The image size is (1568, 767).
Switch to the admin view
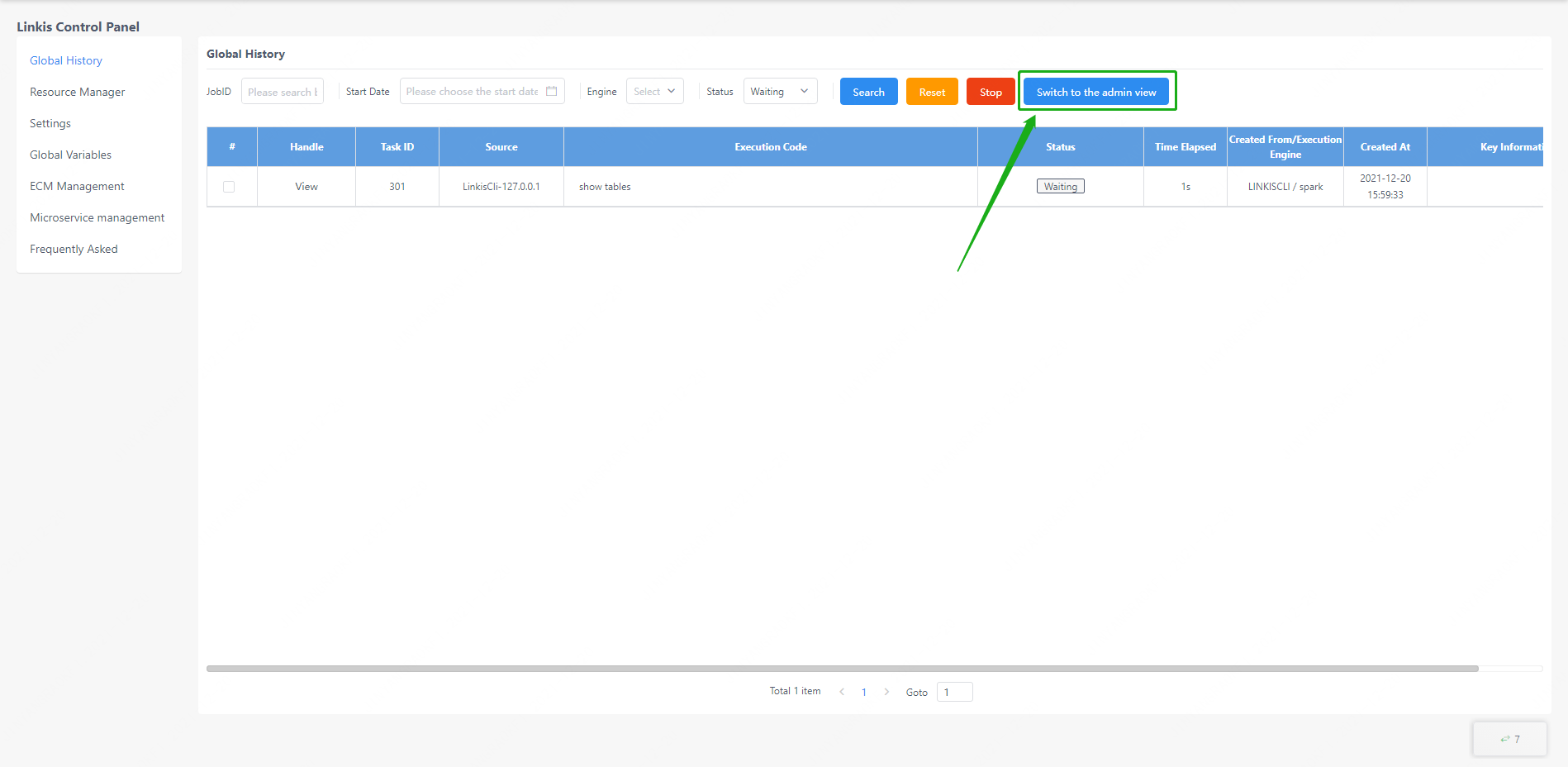click(1095, 92)
